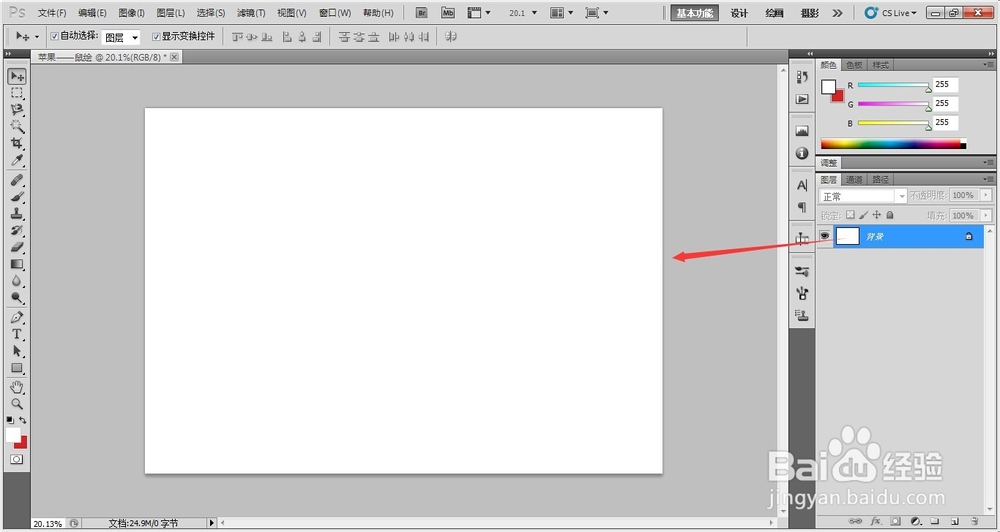Select the Zoom tool
The height and width of the screenshot is (532, 1000).
17,404
